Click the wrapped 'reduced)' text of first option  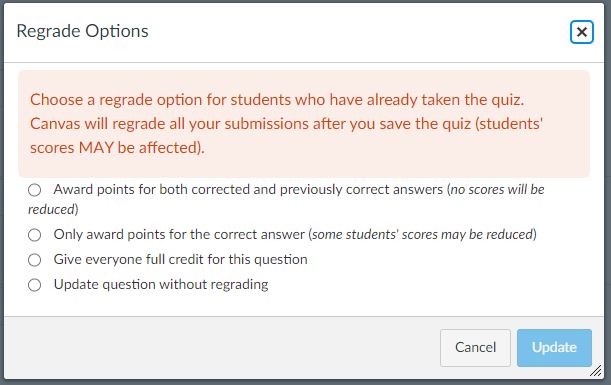[x=53, y=210]
